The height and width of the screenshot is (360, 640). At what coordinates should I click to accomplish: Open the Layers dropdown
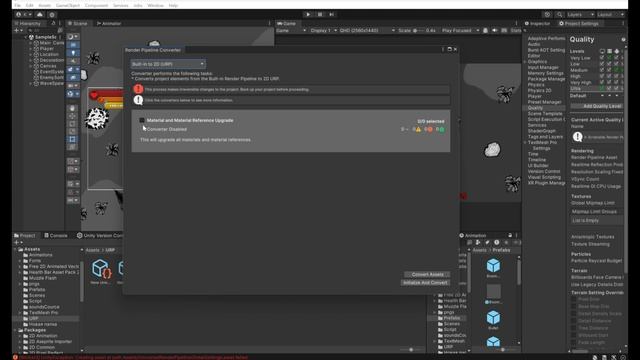pos(580,14)
